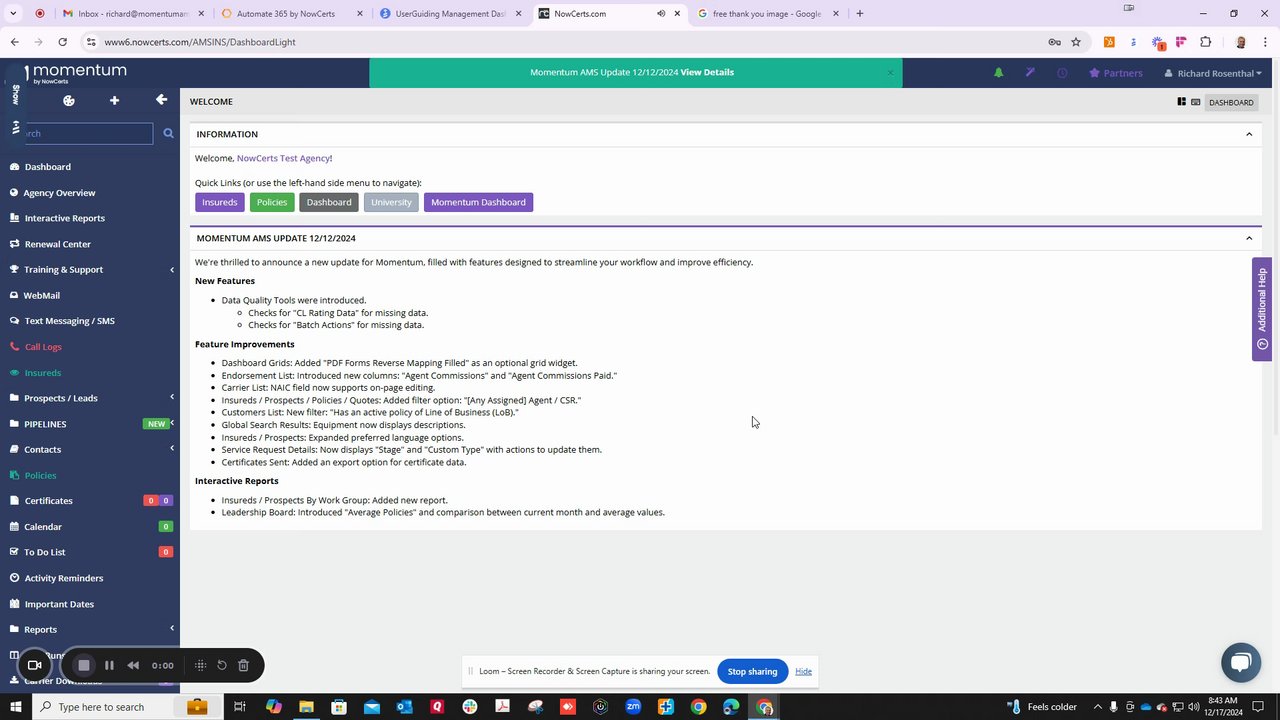The image size is (1280, 720).
Task: Open the NowCerts Test Agency link
Action: coord(283,158)
